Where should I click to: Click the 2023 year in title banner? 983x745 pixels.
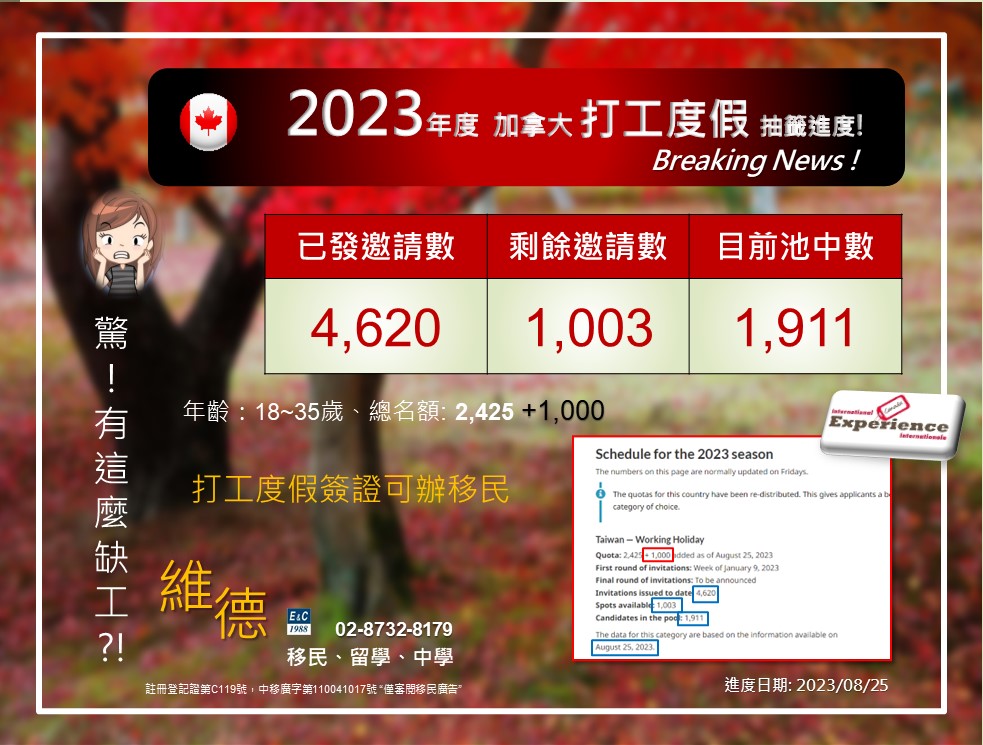[355, 114]
